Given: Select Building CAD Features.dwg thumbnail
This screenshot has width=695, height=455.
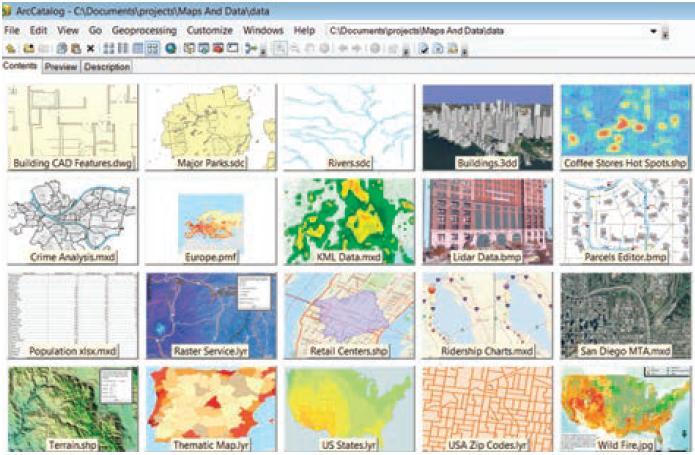Looking at the screenshot, I should [x=73, y=128].
